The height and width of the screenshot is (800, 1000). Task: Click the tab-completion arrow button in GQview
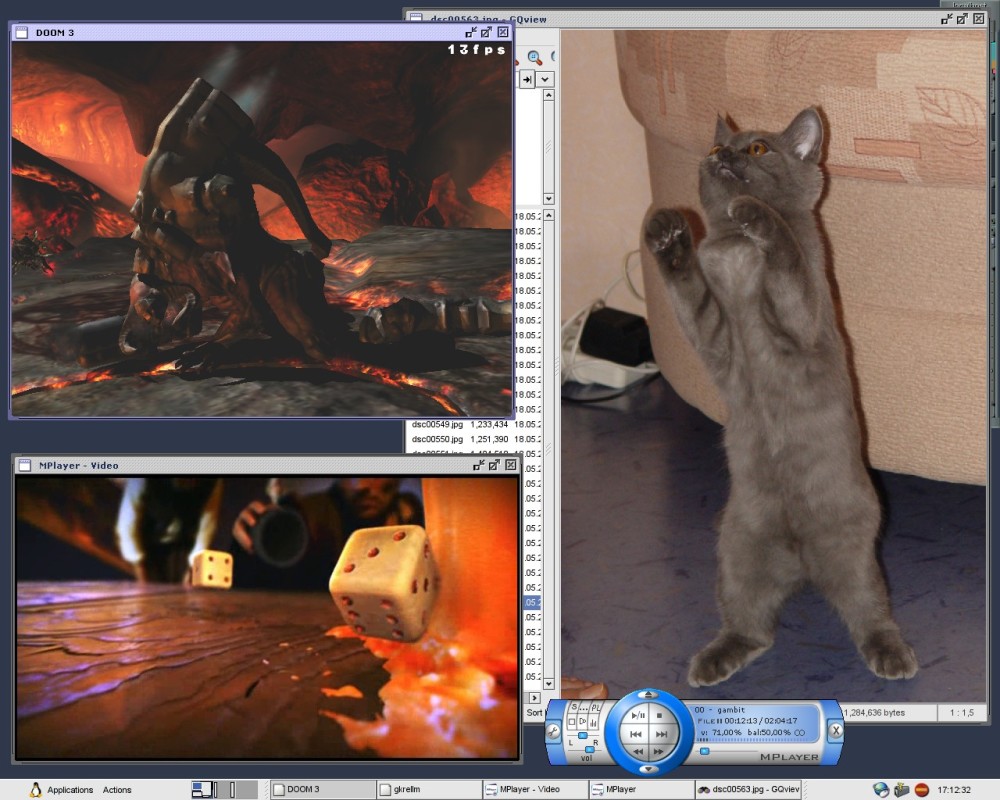point(527,80)
